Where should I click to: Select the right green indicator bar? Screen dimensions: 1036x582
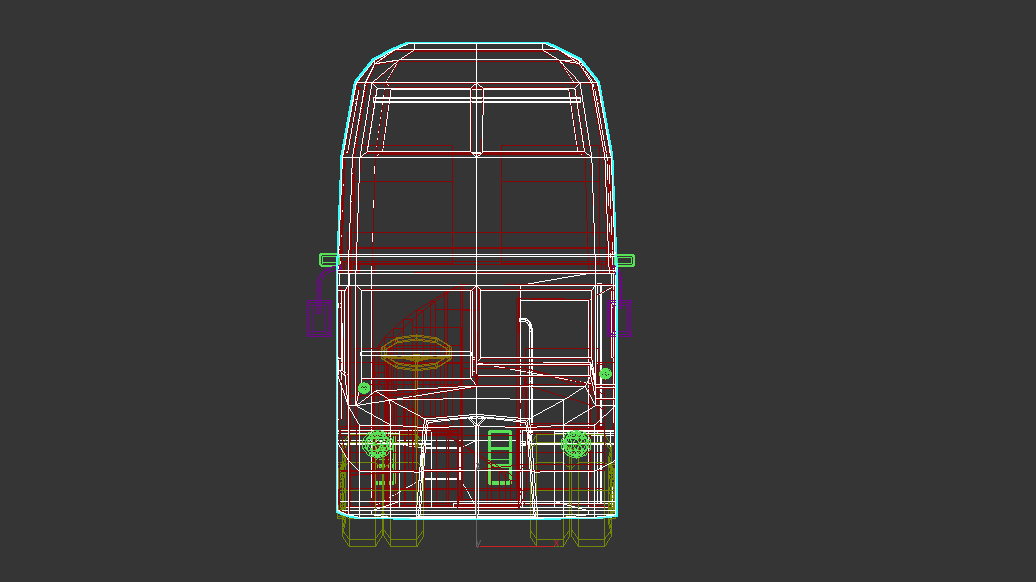pyautogui.click(x=624, y=260)
